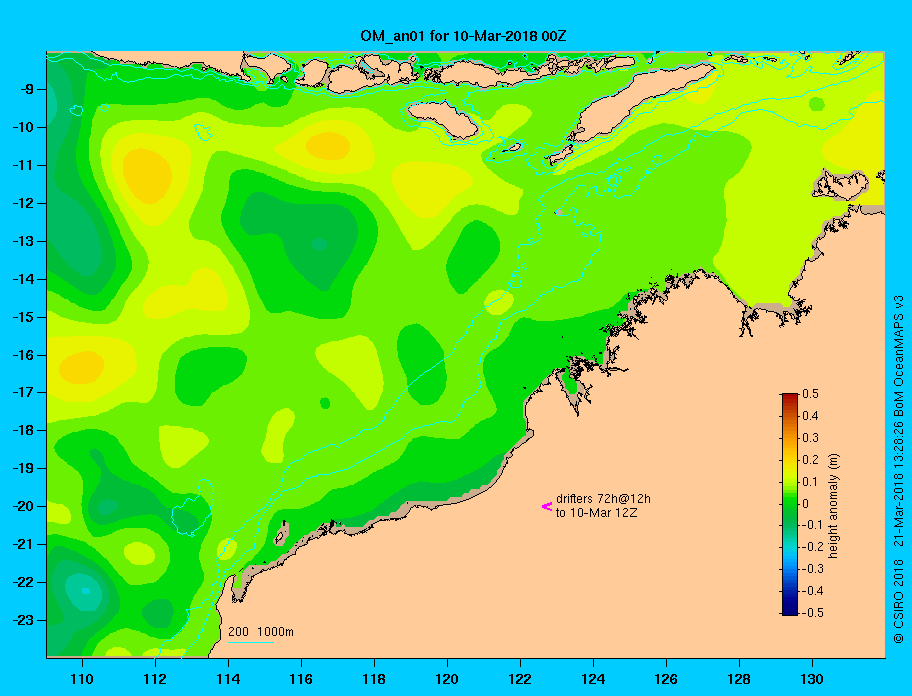Viewport: 912px width, 696px height.
Task: Click the text 'to 10-Mar 12Z'
Action: [596, 513]
